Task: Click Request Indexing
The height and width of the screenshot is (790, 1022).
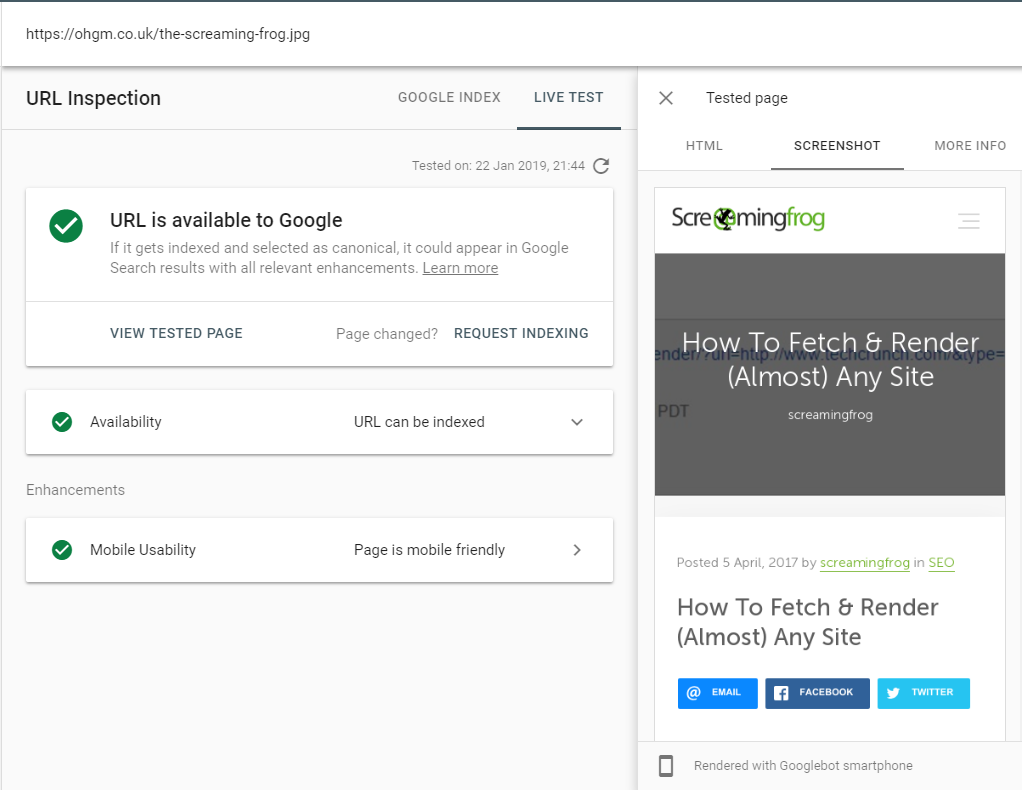Action: [521, 333]
